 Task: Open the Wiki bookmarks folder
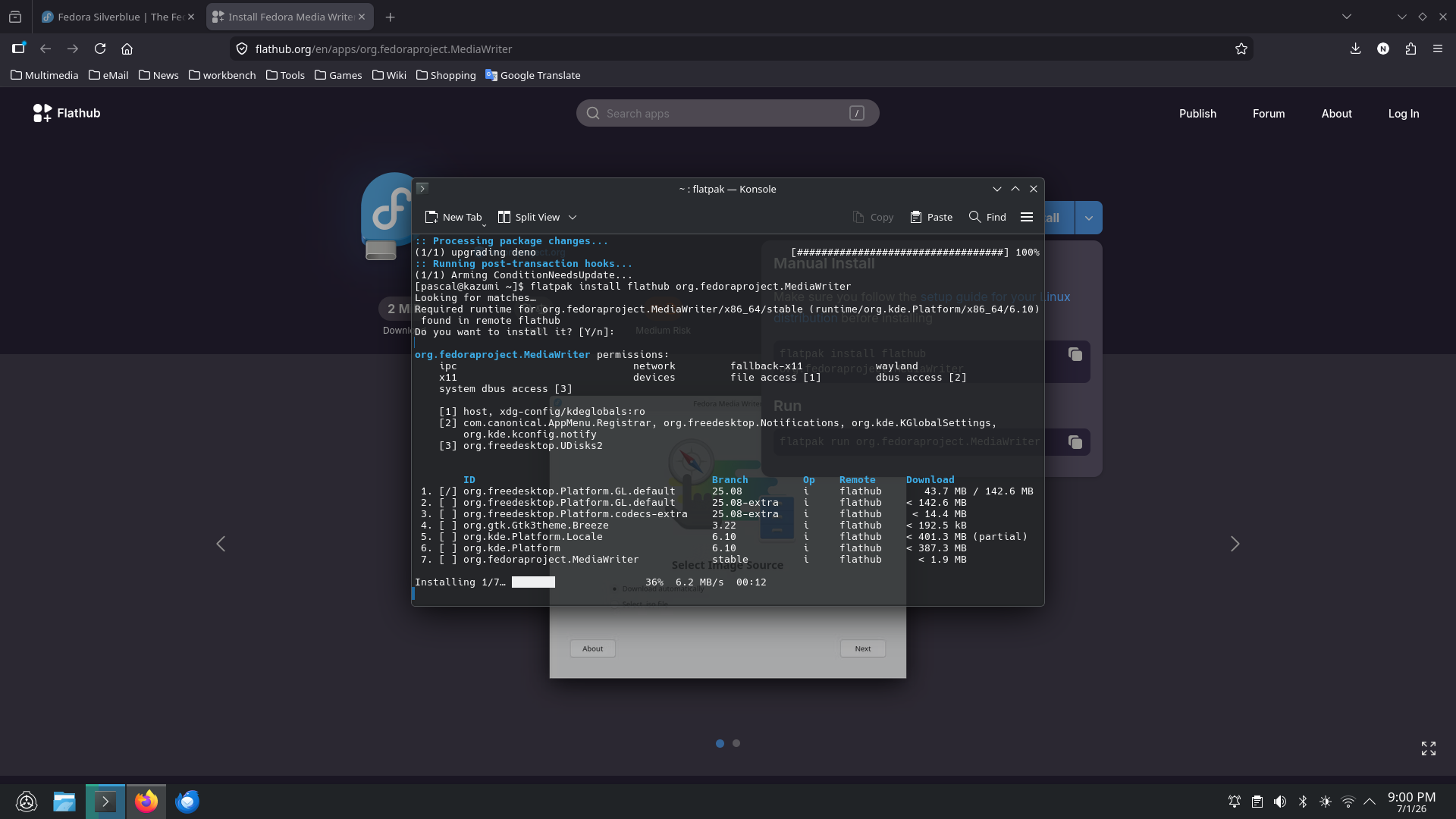pos(389,75)
